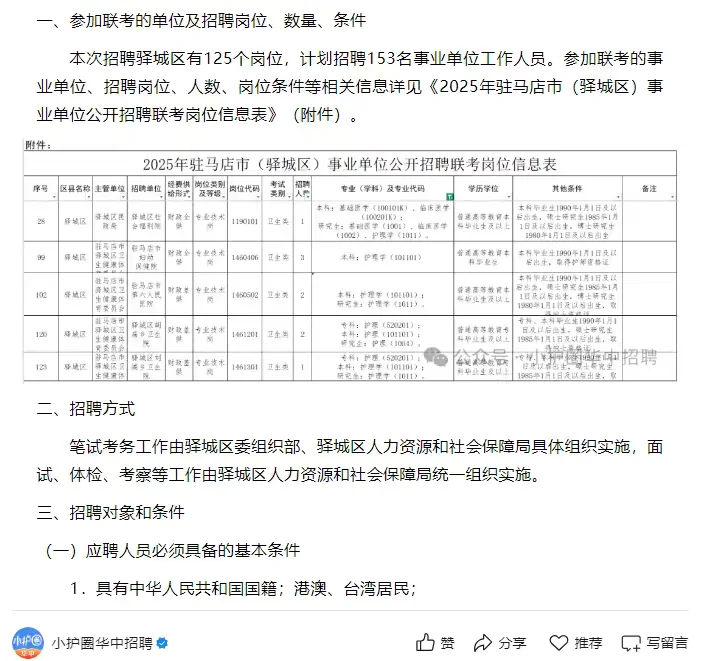The width and height of the screenshot is (706, 661).
Task: Click the green active filter icon on 专业 column
Action: coord(449,196)
